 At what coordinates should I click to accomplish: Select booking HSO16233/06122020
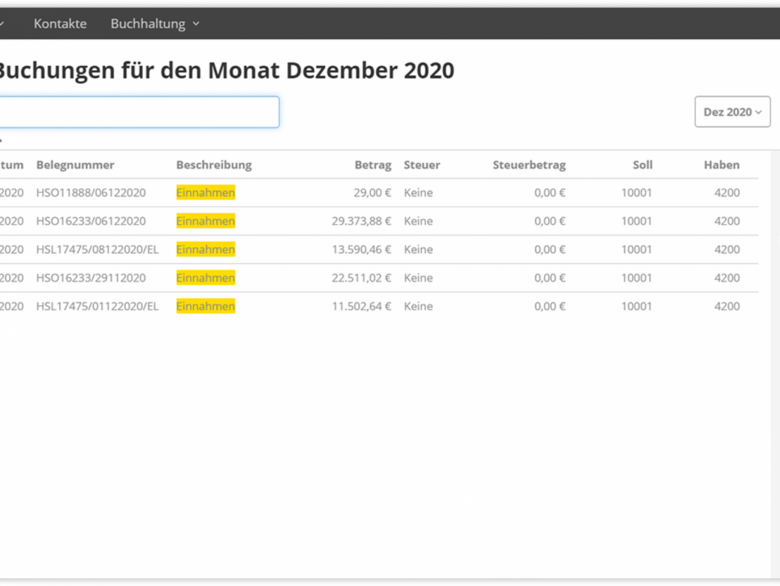pyautogui.click(x=91, y=221)
